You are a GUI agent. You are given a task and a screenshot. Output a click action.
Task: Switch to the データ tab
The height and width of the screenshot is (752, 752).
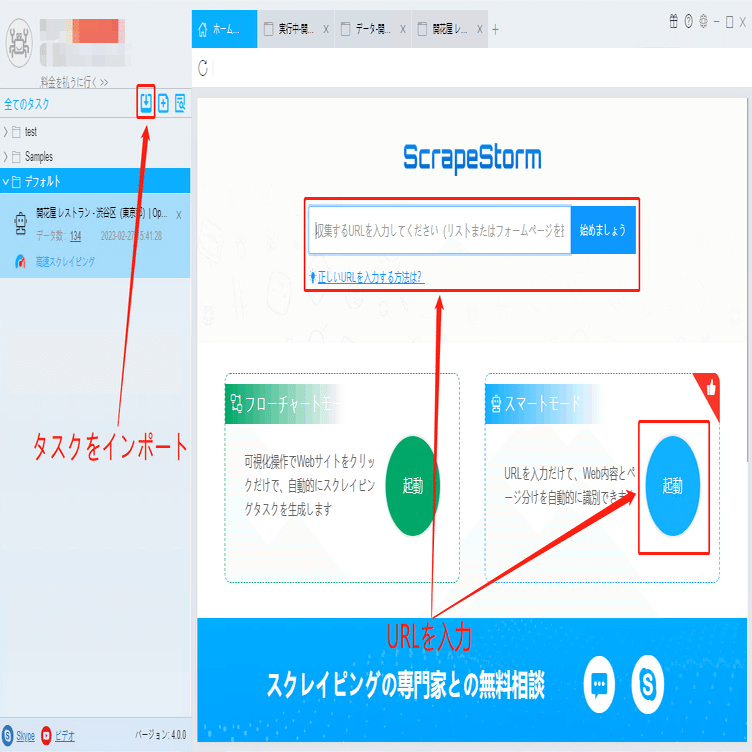[x=373, y=29]
